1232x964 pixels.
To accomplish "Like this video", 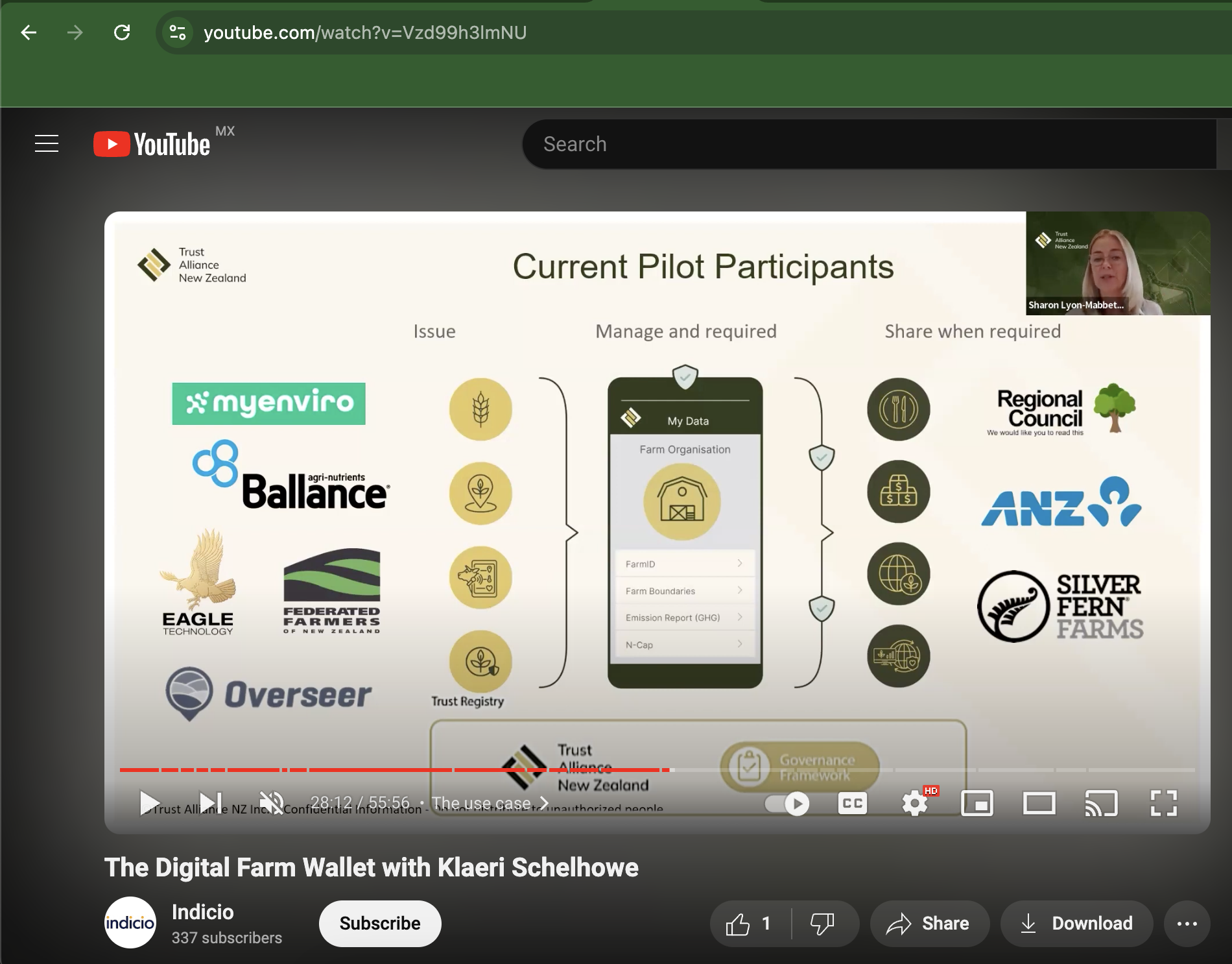I will point(750,924).
